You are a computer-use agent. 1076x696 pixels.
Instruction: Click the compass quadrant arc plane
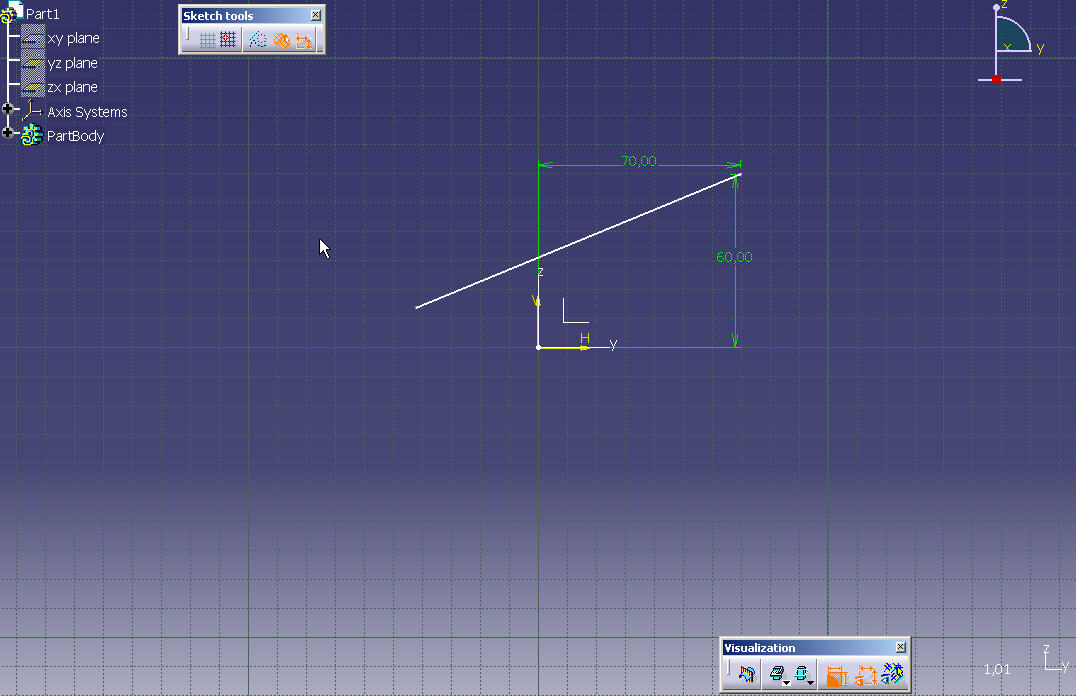tap(1009, 36)
